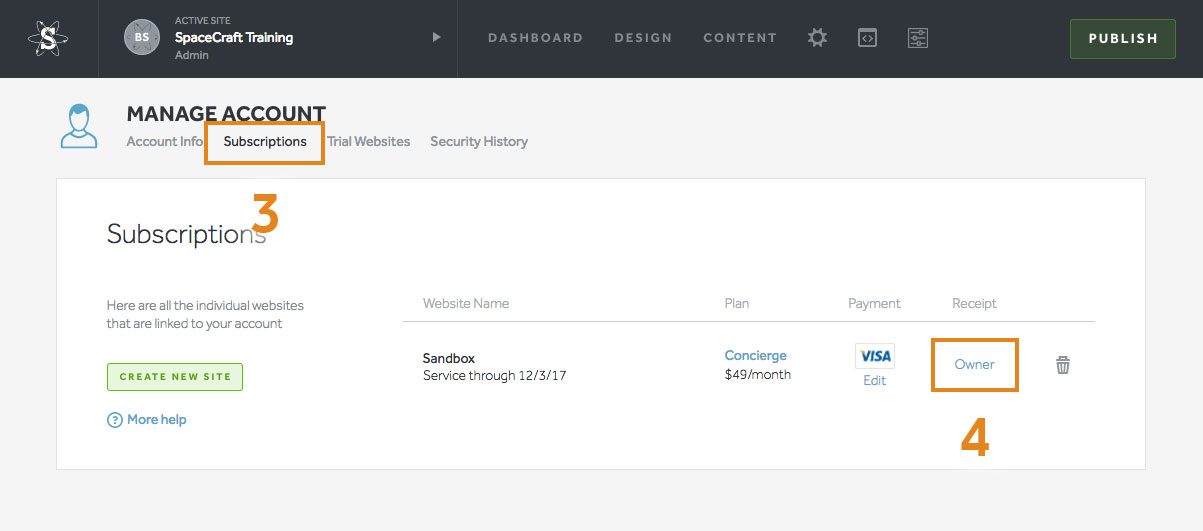Viewport: 1203px width, 531px height.
Task: Click the VISA card payment icon
Action: tap(875, 356)
